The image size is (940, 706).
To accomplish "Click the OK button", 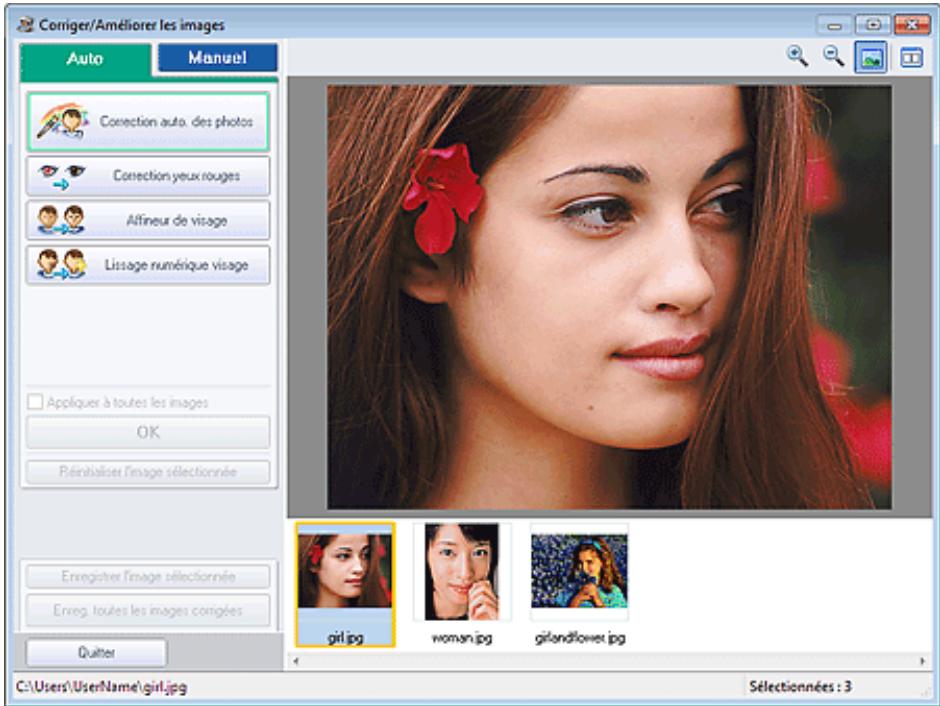I will pyautogui.click(x=147, y=432).
